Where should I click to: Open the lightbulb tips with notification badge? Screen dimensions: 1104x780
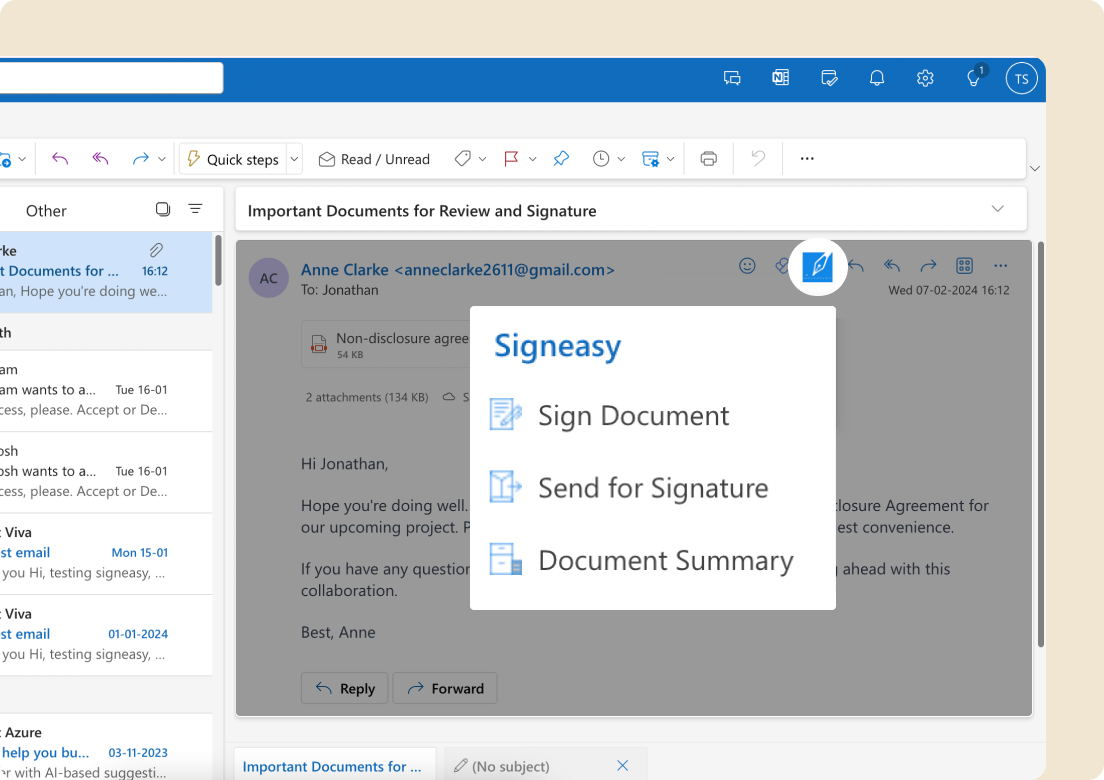coord(973,78)
